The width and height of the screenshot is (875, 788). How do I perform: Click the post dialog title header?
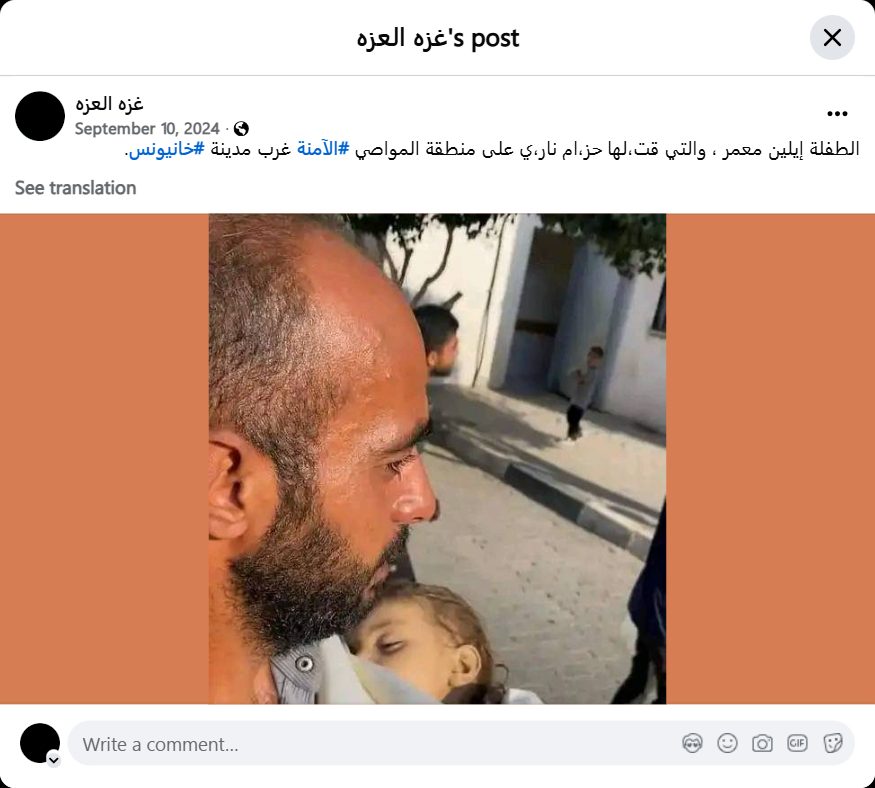click(438, 38)
